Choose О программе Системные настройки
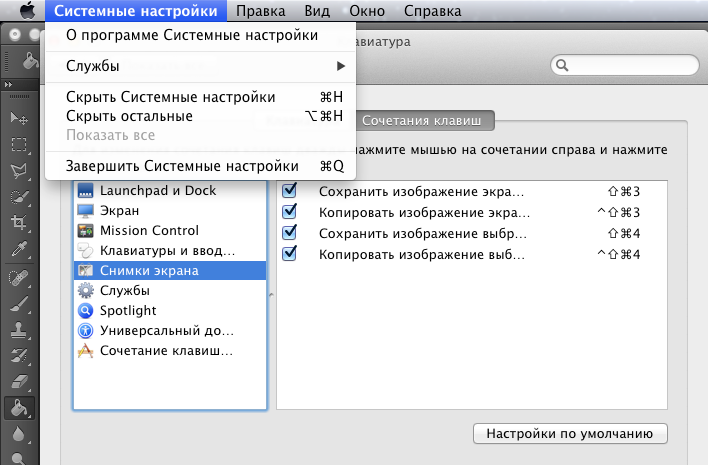Image resolution: width=708 pixels, height=465 pixels. (x=200, y=35)
